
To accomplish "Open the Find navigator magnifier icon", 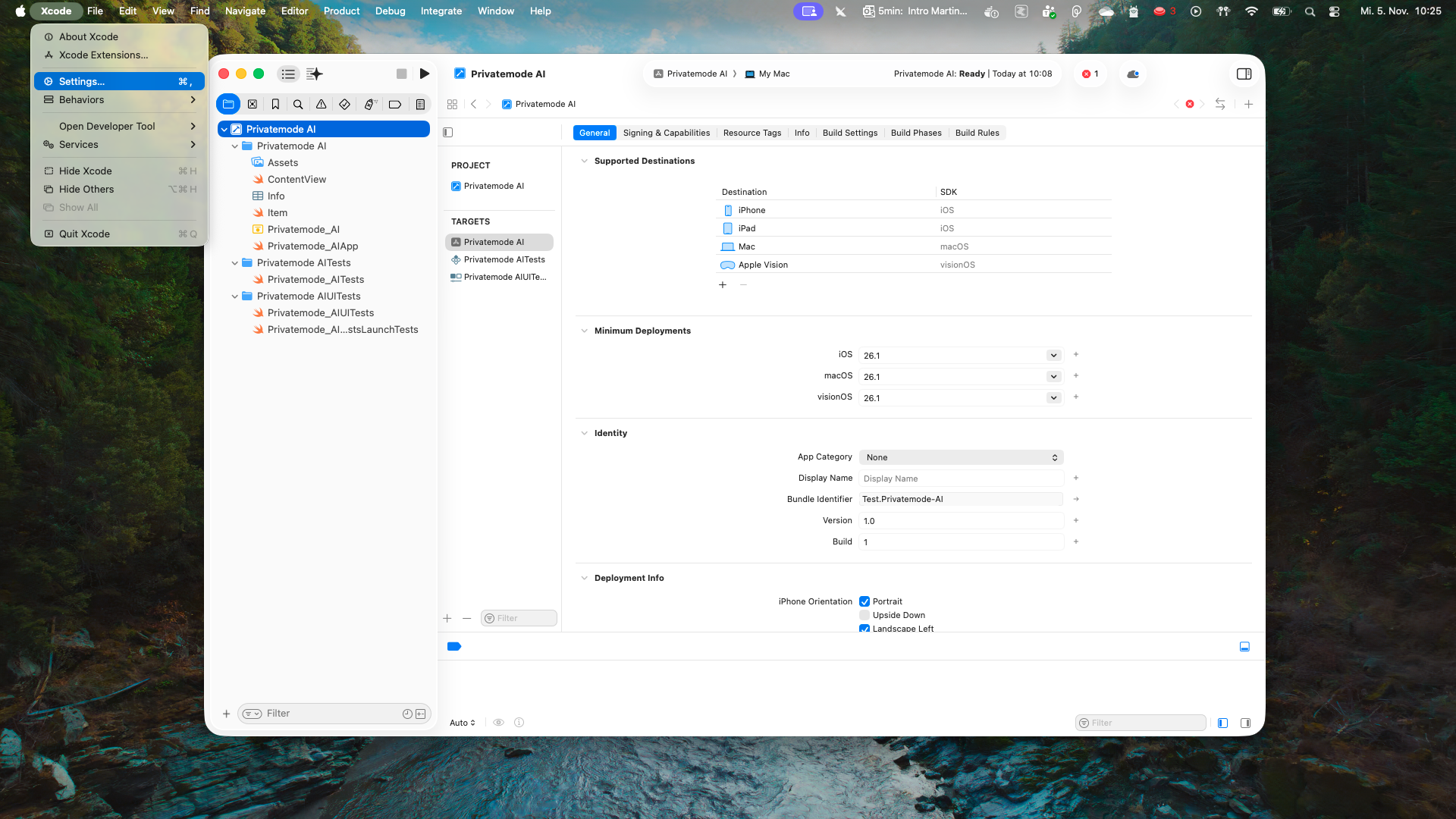I will pos(298,104).
